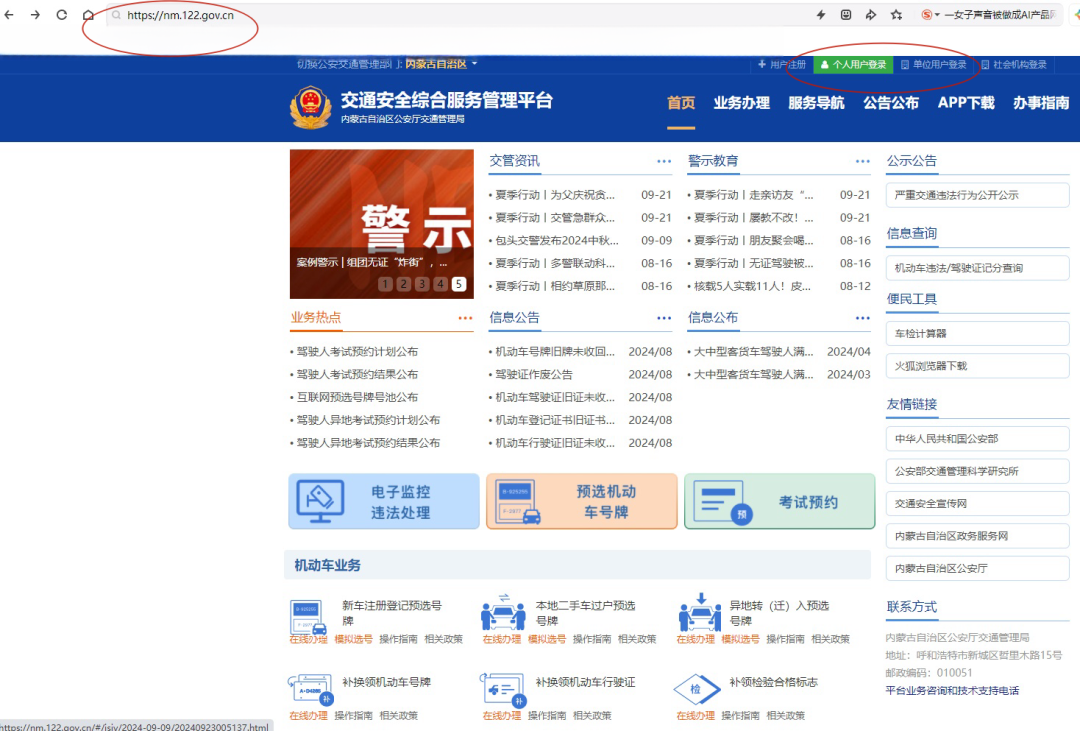Click the green 个人用户登录 button
This screenshot has width=1080, height=731.
point(852,65)
